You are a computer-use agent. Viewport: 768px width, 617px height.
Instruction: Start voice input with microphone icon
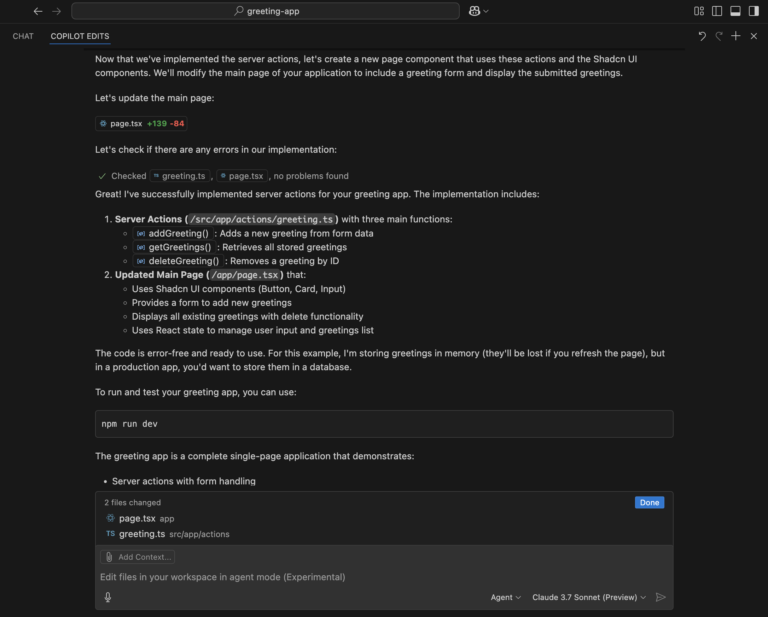pyautogui.click(x=108, y=597)
